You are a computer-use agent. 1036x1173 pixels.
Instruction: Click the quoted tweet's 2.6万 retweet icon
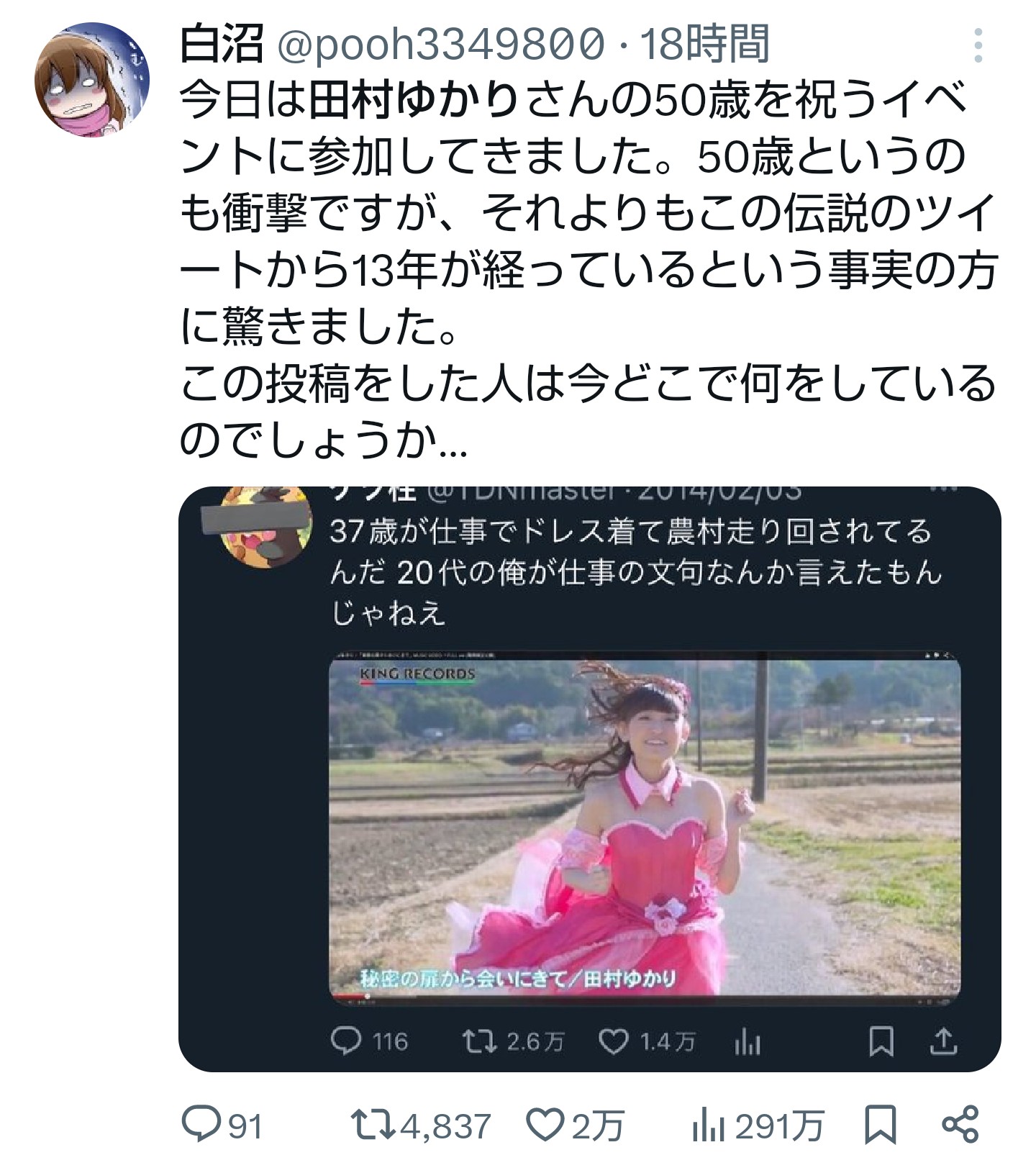[x=476, y=1041]
